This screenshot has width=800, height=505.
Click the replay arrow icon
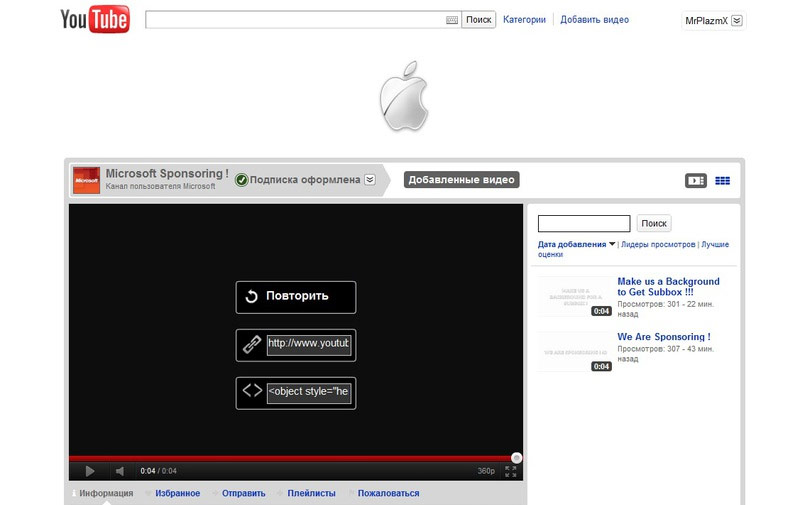[x=252, y=296]
